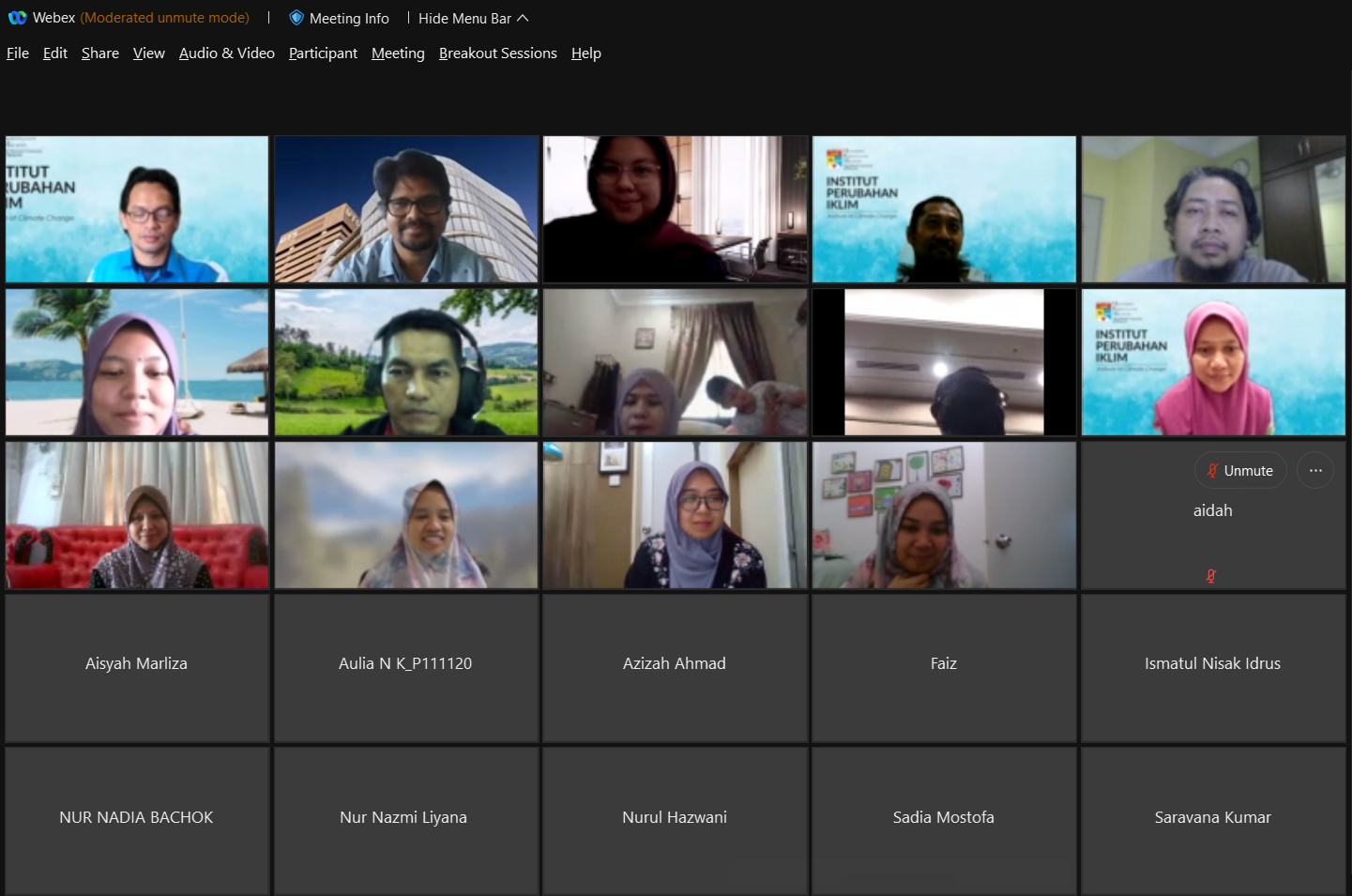Screen dimensions: 1352x896
Task: Select Saravana Kumar participant tile
Action: tap(1212, 820)
